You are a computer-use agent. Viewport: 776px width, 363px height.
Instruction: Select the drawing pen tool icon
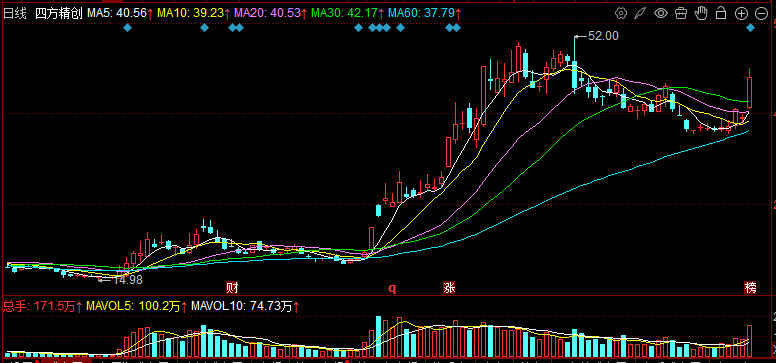(641, 13)
